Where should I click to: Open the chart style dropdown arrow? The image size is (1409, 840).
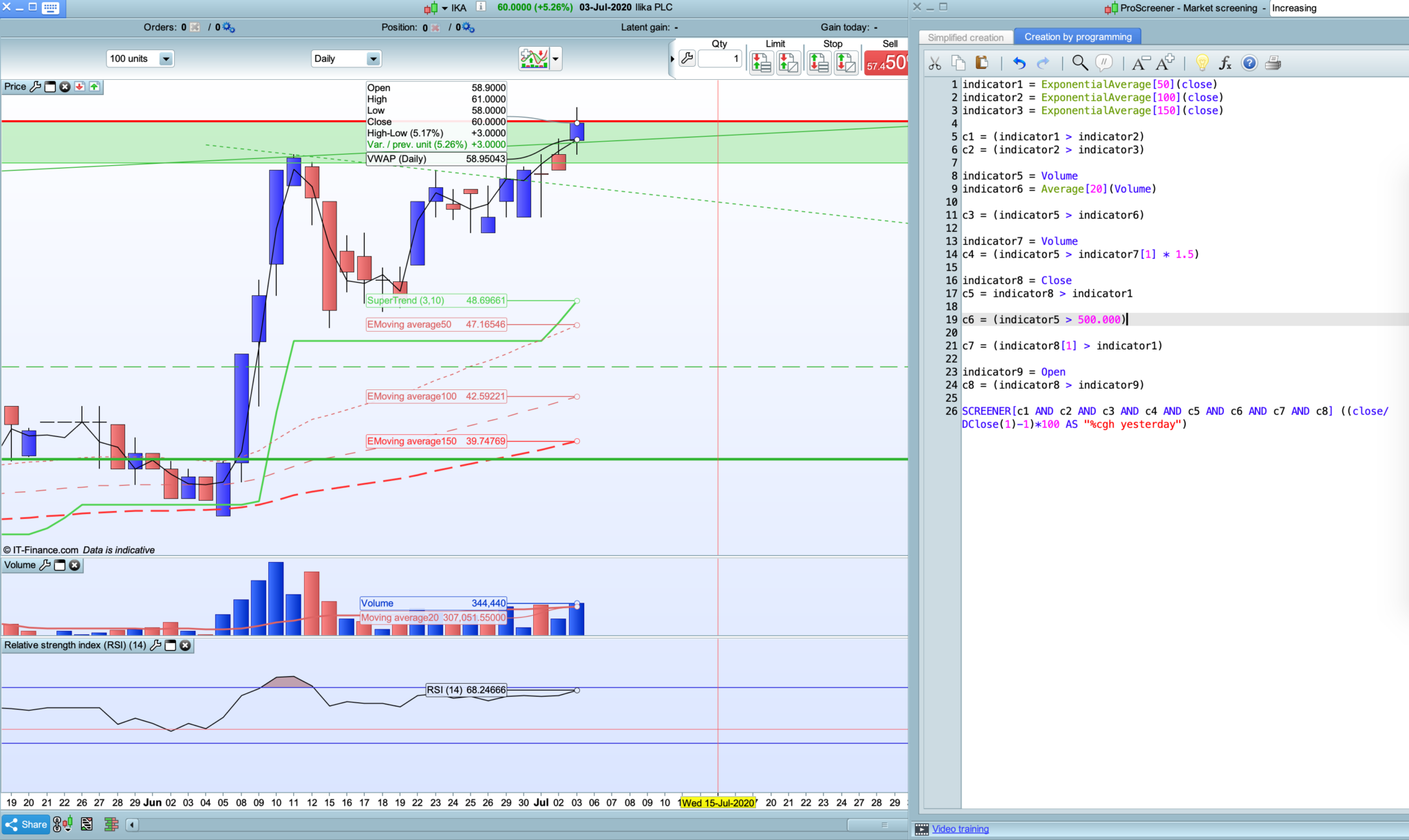[x=555, y=59]
